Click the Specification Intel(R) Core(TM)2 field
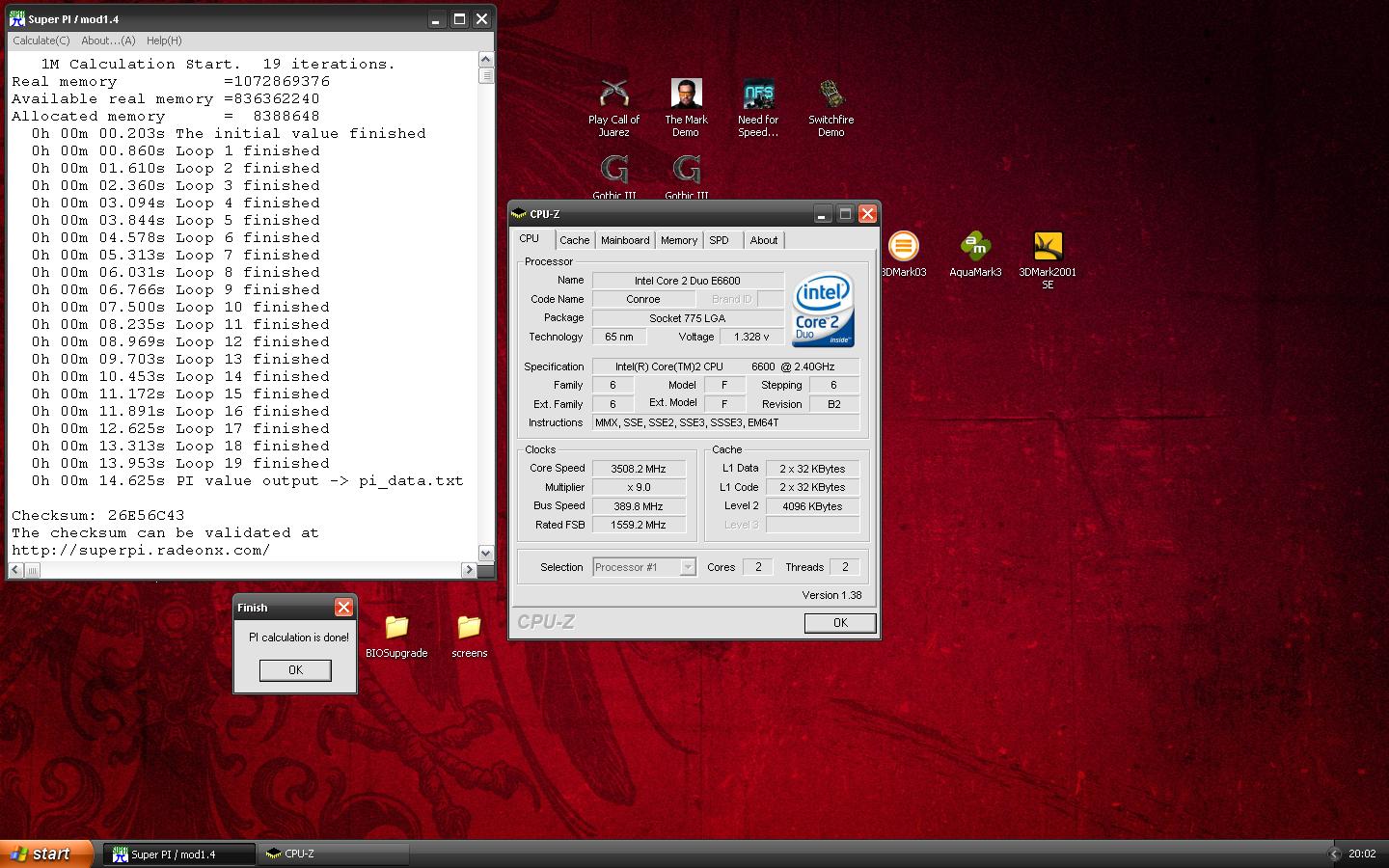 pos(725,366)
